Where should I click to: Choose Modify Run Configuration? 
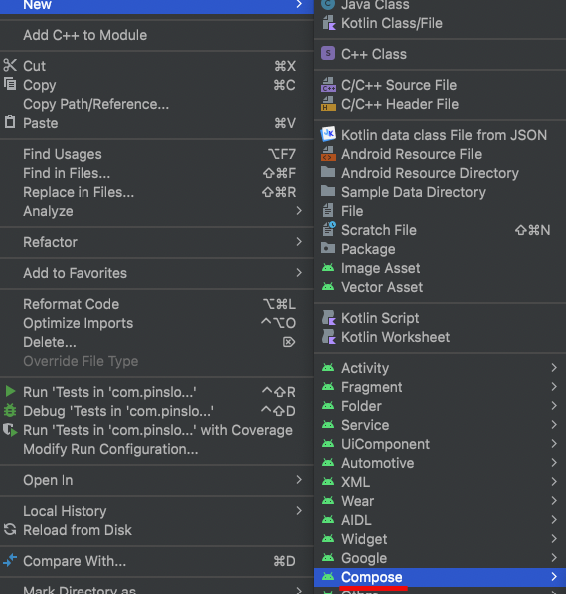pyautogui.click(x=111, y=449)
